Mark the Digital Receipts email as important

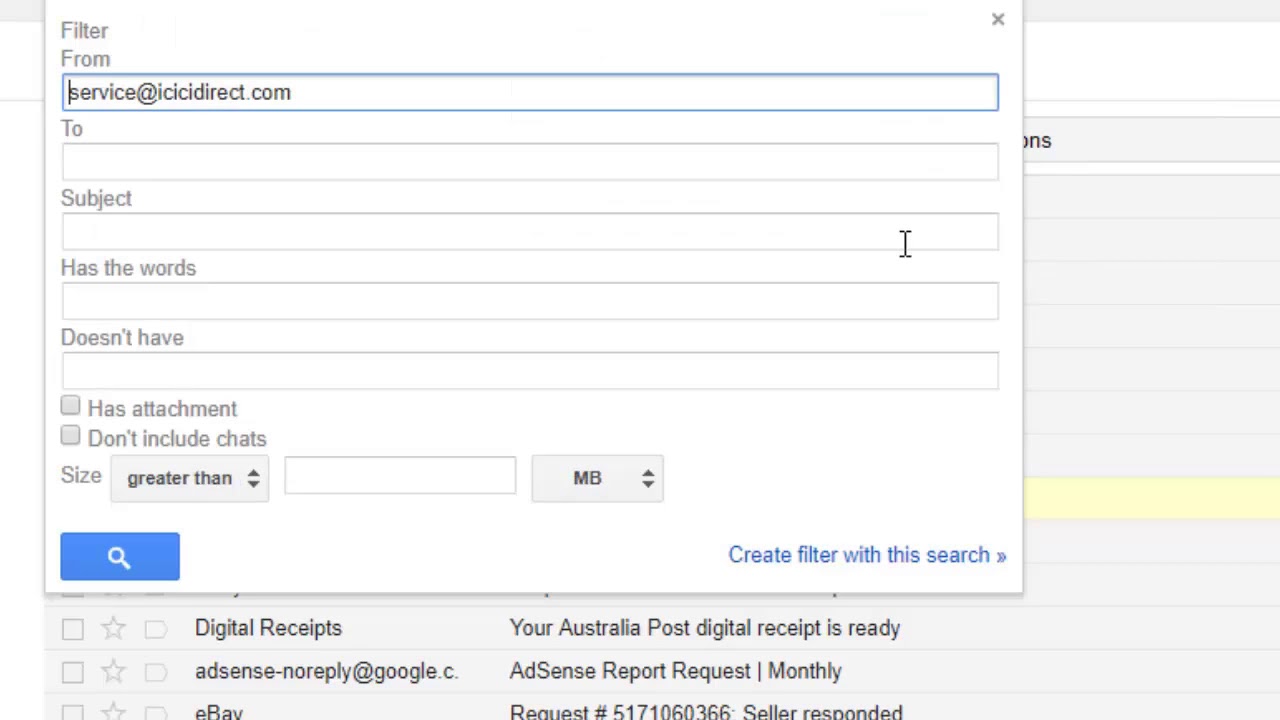[x=155, y=628]
